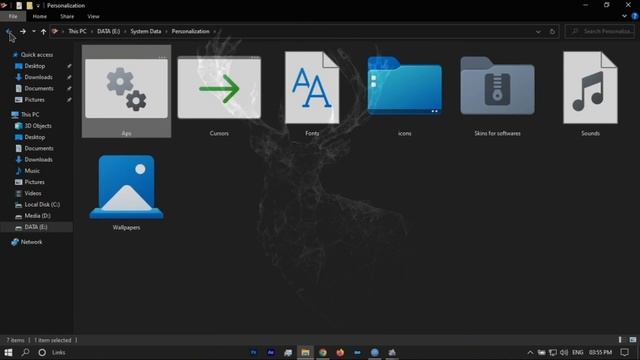This screenshot has height=360, width=640.
Task: Open Photoshop from the taskbar
Action: (253, 352)
